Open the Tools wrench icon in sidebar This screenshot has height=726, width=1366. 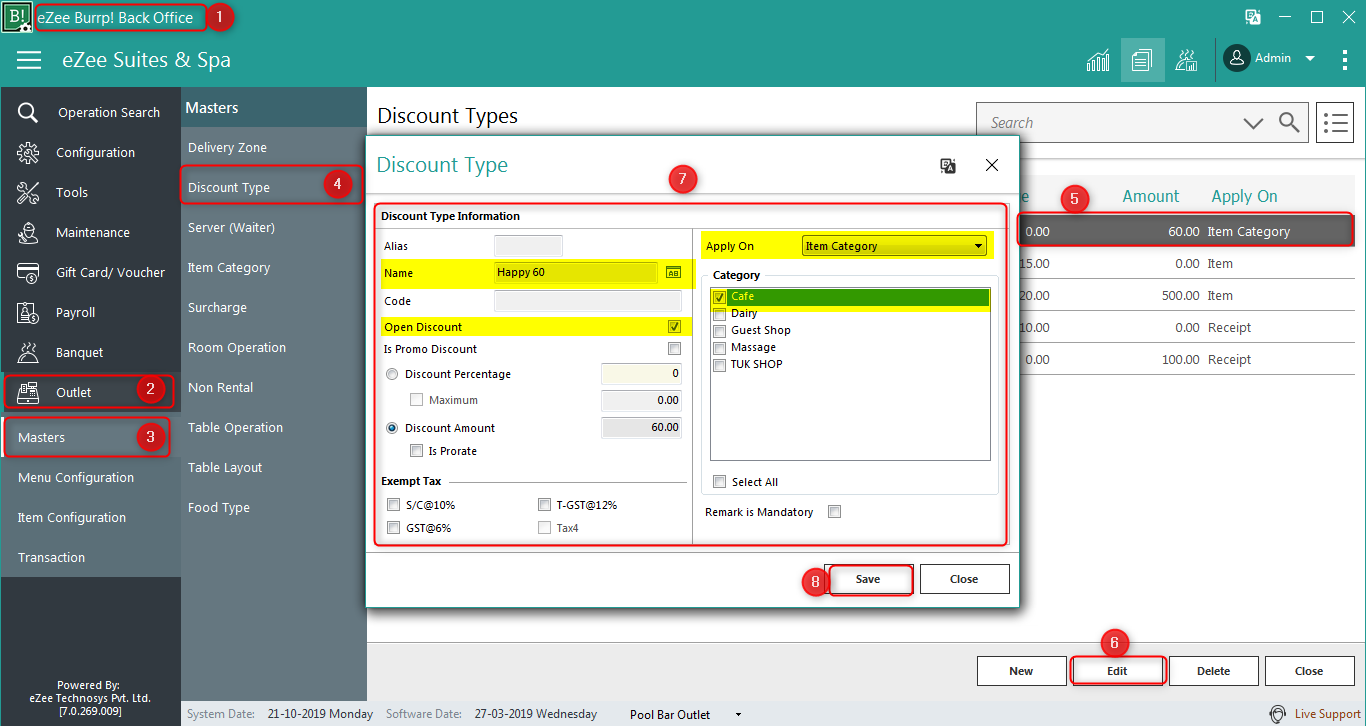pyautogui.click(x=28, y=193)
